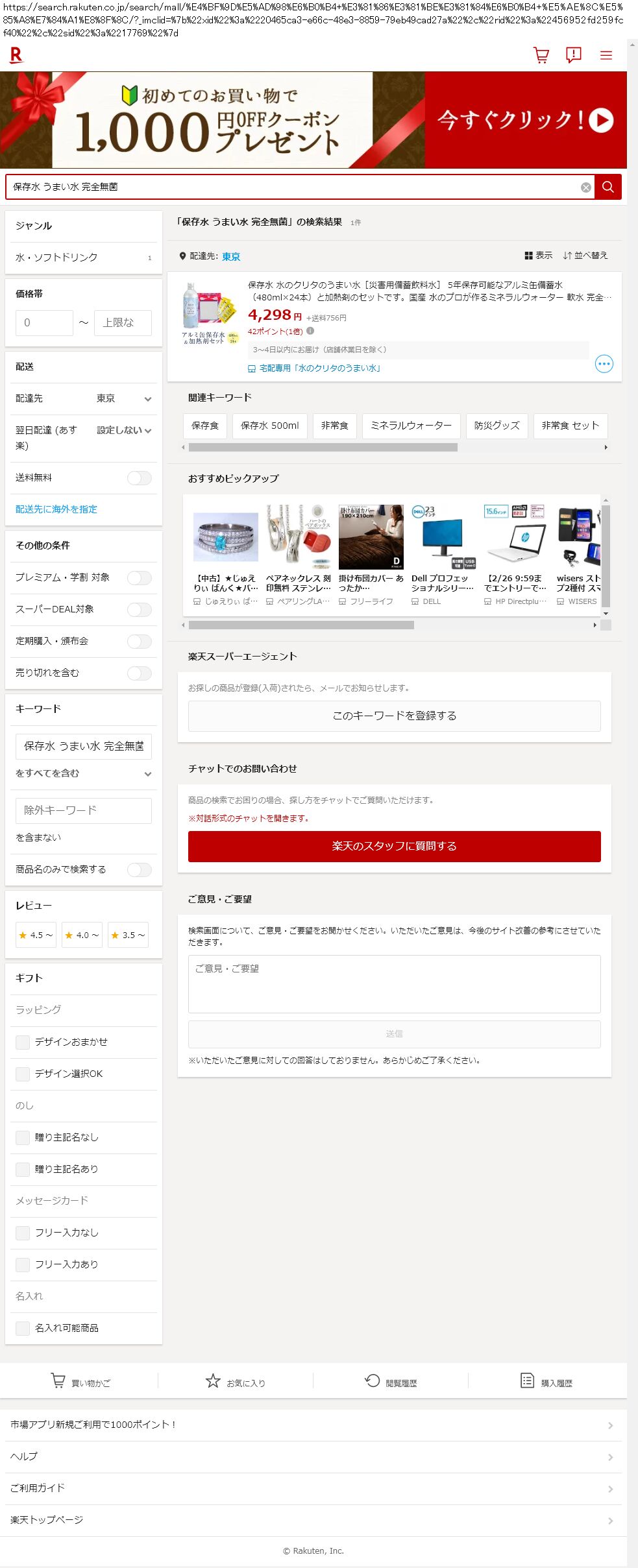The width and height of the screenshot is (638, 1568).
Task: Select related keyword 防災グッズ
Action: point(497,426)
